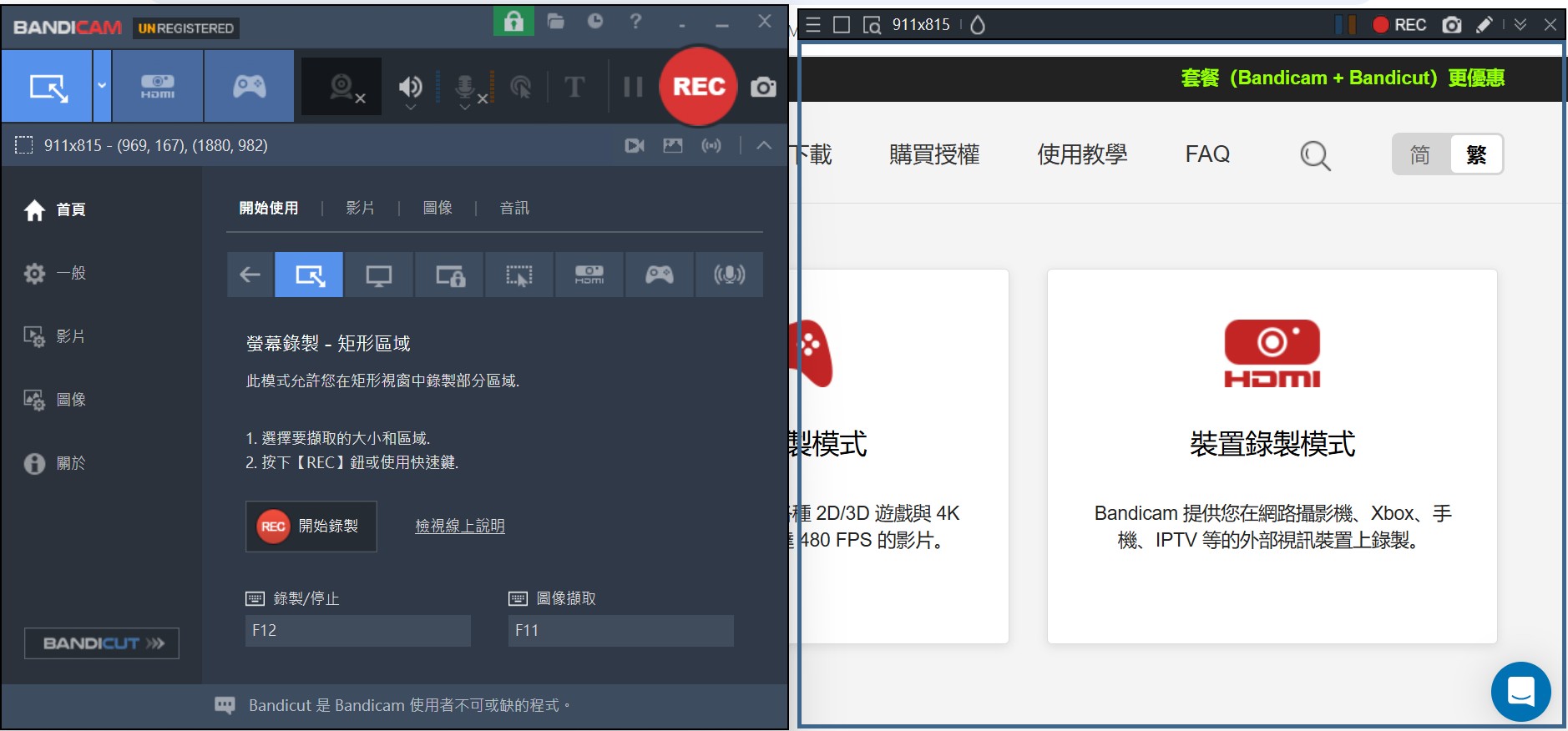
Task: Select rectangle screen recording mode in top toolbar
Action: pyautogui.click(x=48, y=86)
